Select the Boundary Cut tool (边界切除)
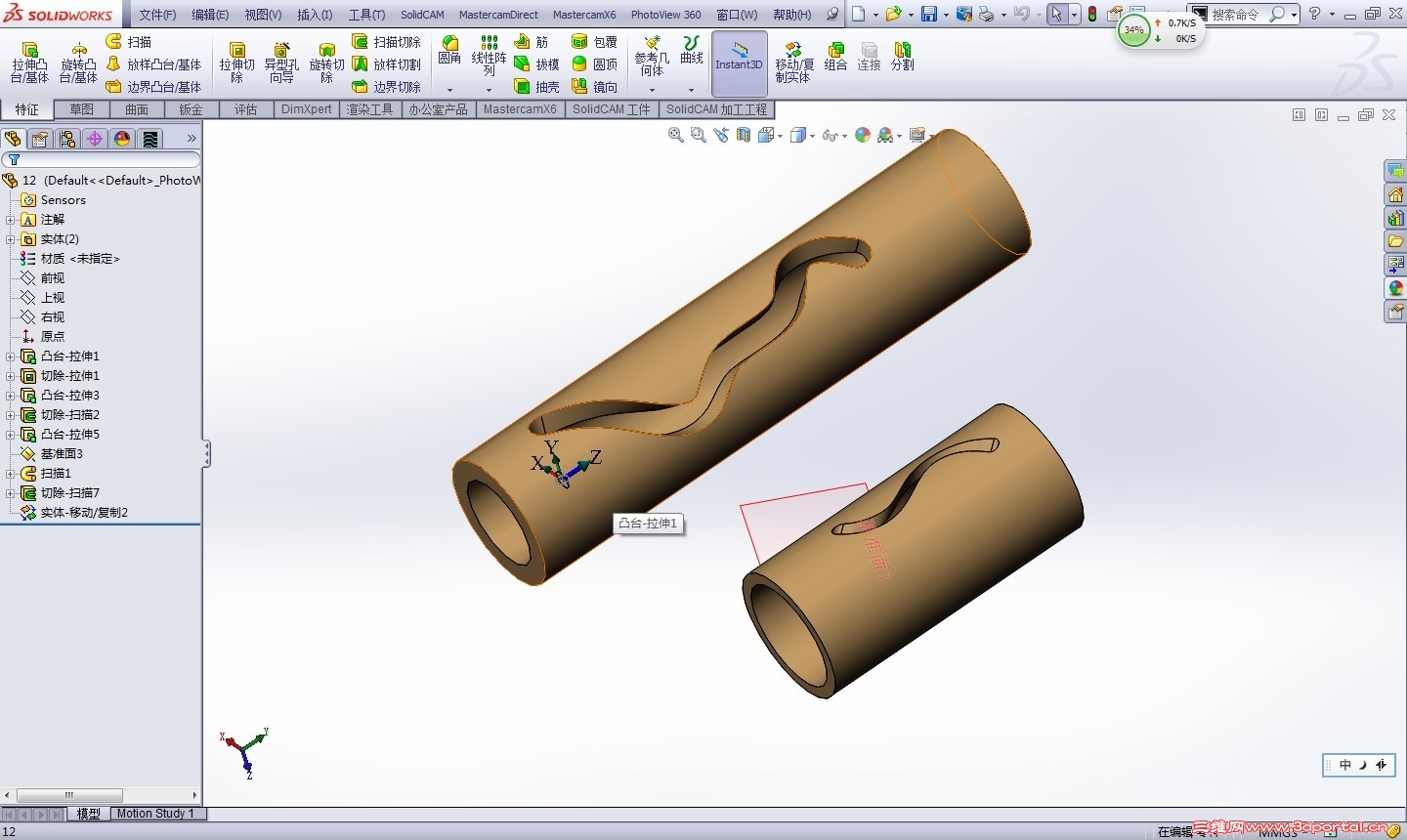Viewport: 1407px width, 840px height. point(386,87)
